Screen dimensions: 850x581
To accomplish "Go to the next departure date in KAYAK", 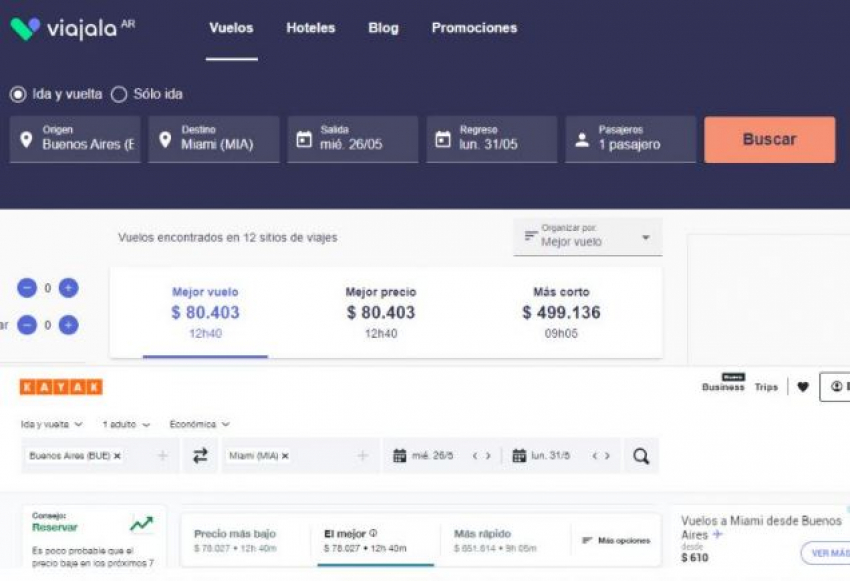I will tap(488, 456).
